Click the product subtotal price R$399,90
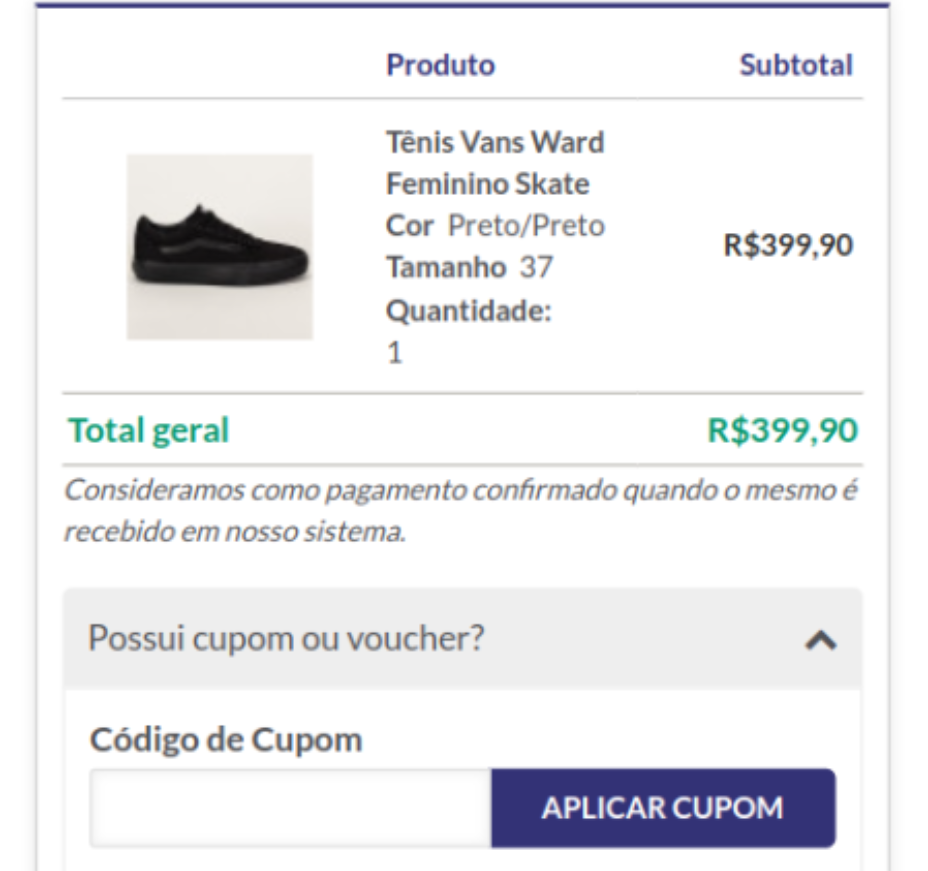928x871 pixels. 788,246
